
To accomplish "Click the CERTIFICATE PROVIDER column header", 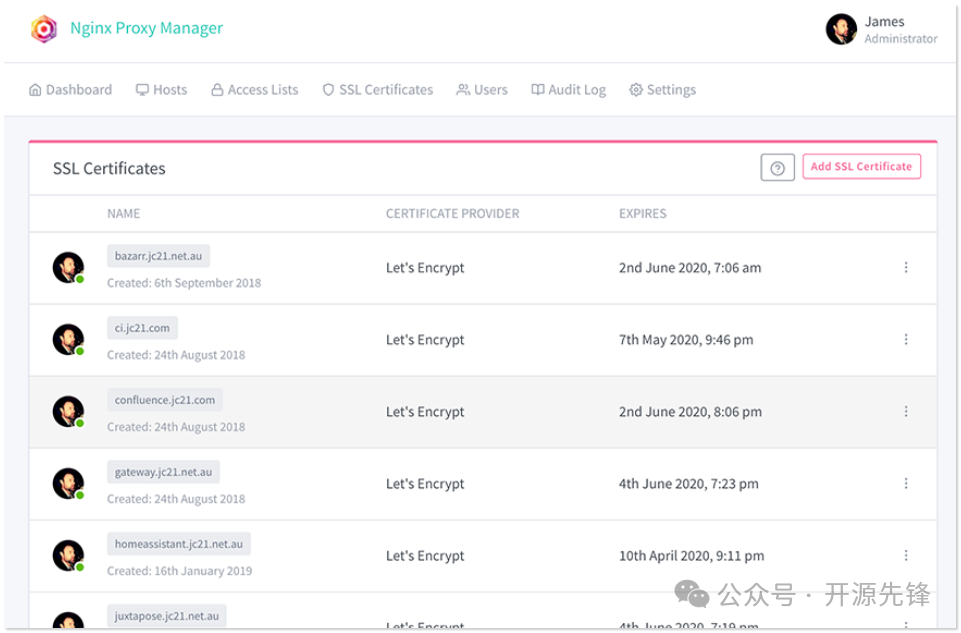I will tap(452, 214).
